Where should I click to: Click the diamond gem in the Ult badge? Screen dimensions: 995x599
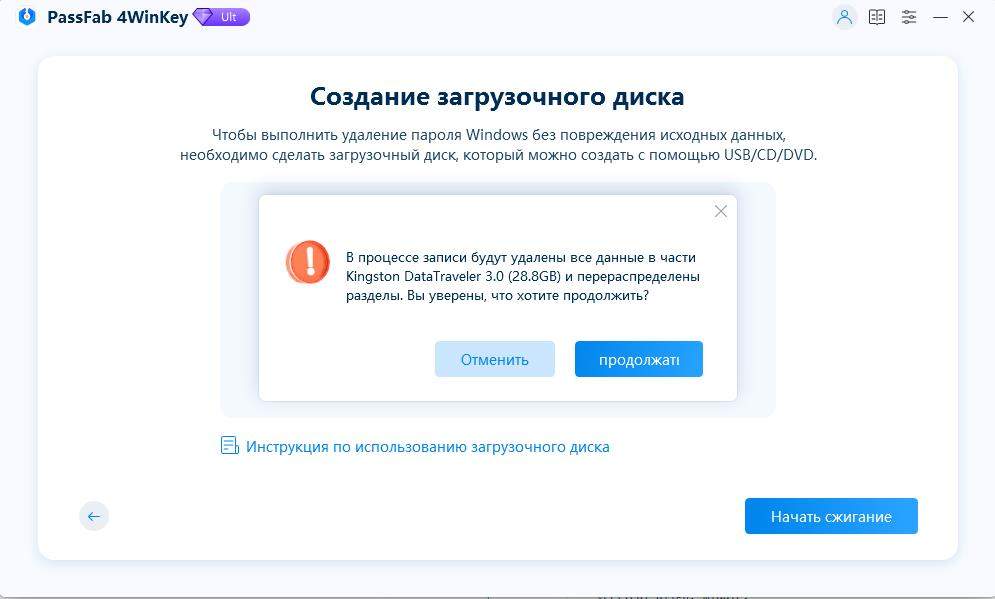tap(204, 17)
